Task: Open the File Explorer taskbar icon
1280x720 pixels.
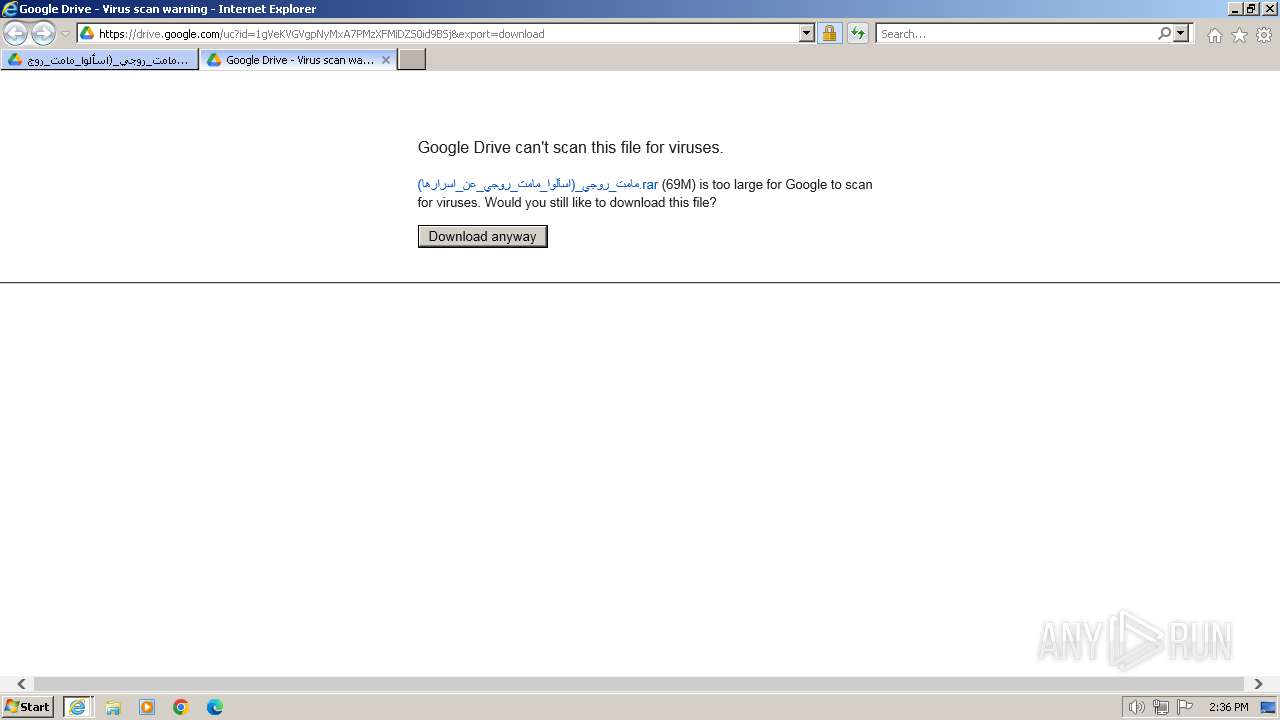Action: (113, 707)
